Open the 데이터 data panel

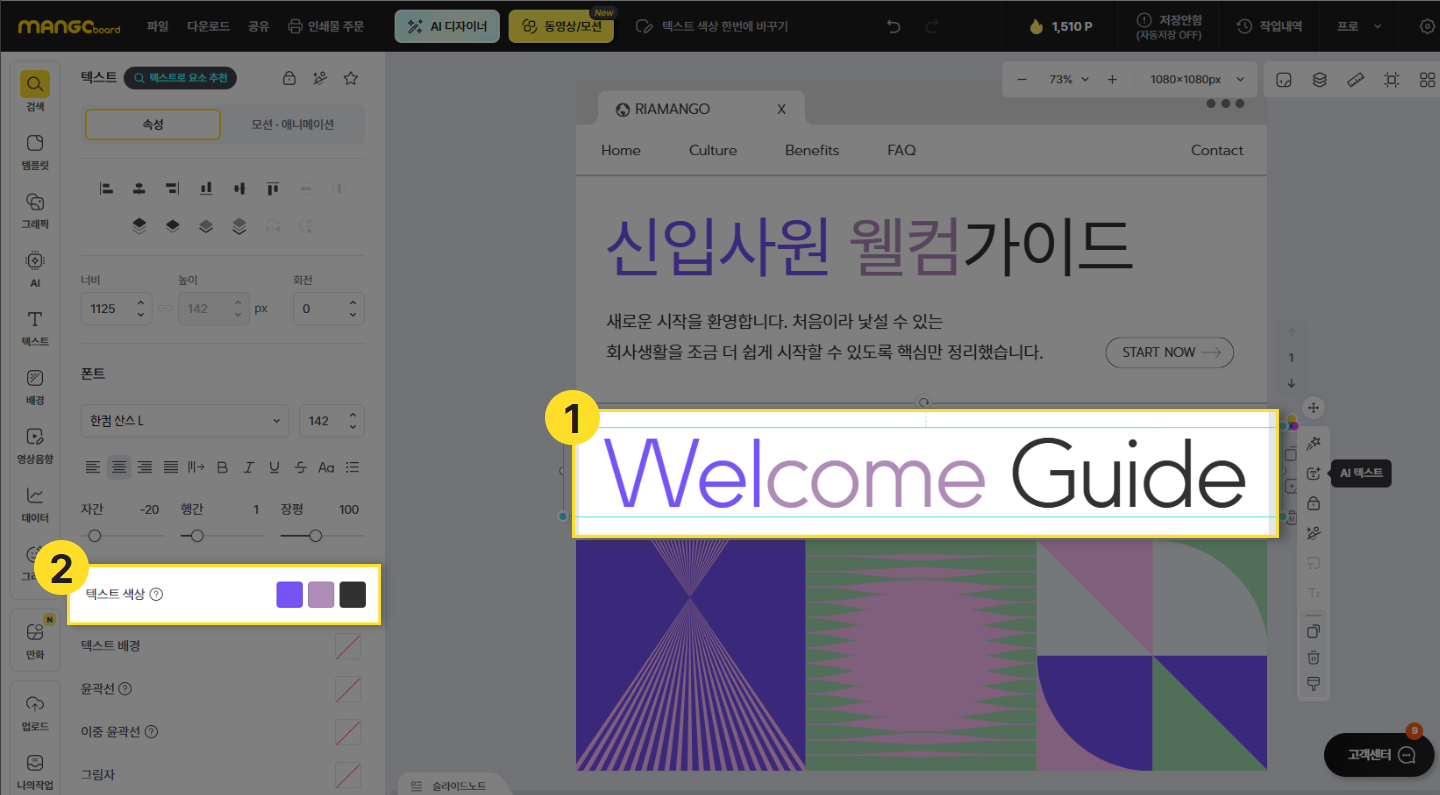35,504
